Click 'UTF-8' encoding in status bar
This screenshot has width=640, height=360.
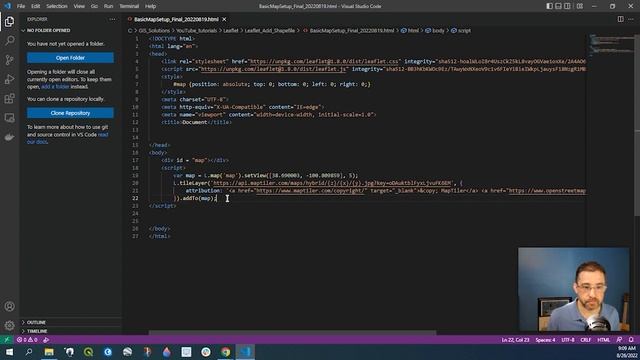pos(568,340)
